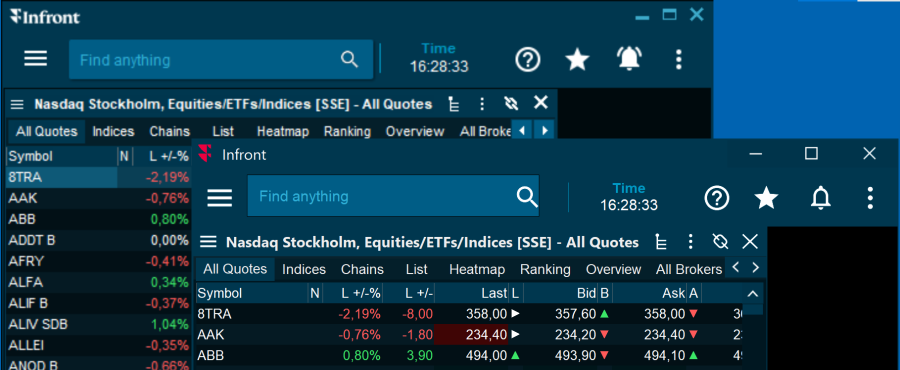Switch to Ranking tab in front panel
The height and width of the screenshot is (370, 900).
pos(545,269)
